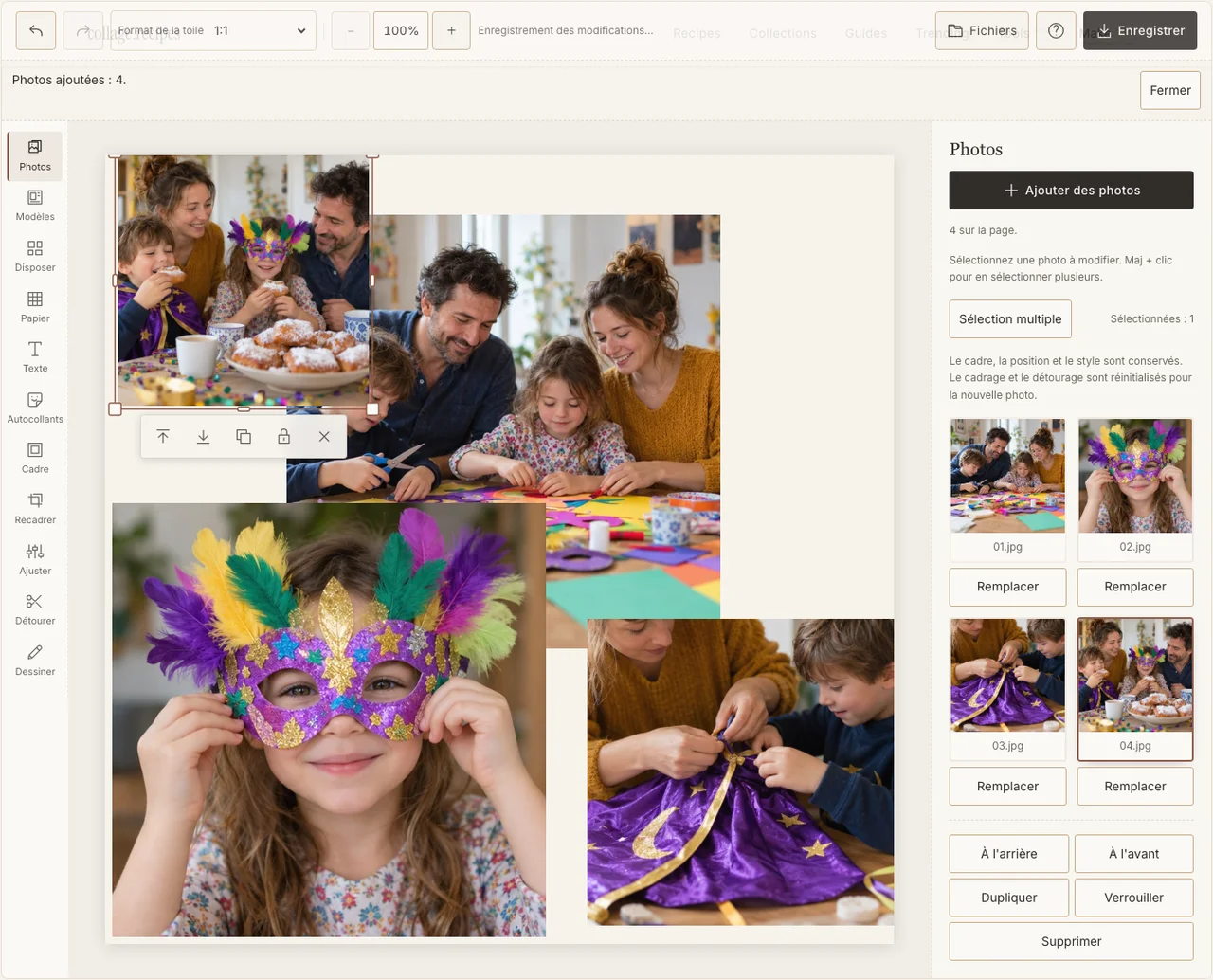Screen dimensions: 1213x980
Task: Open the Autocollants stickers tool
Action: [x=35, y=408]
